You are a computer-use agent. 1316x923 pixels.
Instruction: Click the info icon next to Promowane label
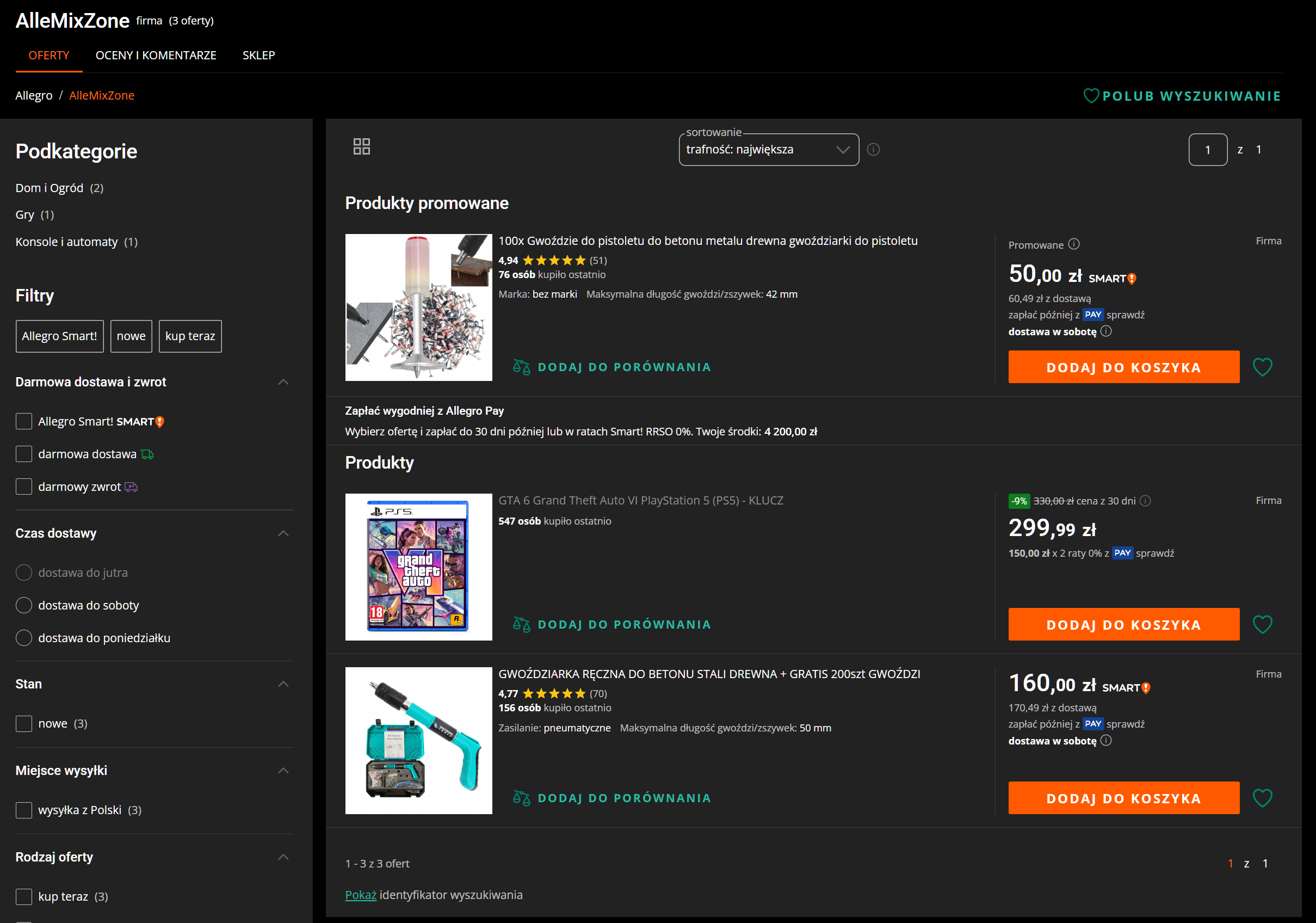coord(1074,244)
